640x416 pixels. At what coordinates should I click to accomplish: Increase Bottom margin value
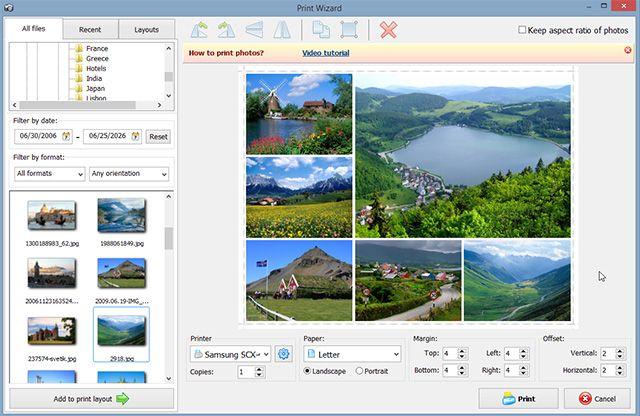tap(462, 368)
